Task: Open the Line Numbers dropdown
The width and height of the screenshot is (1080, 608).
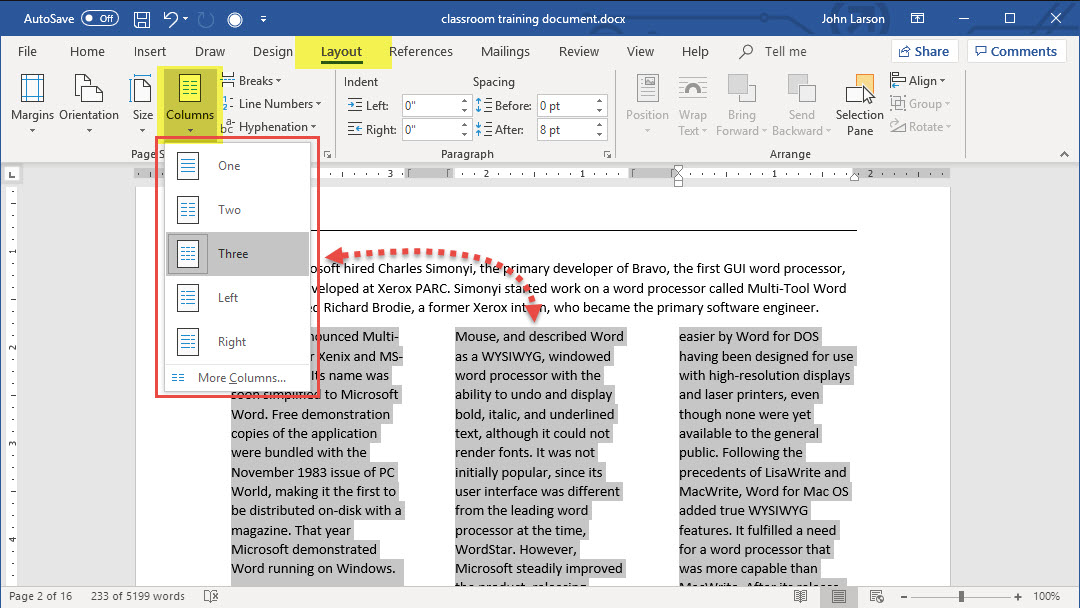Action: point(275,104)
